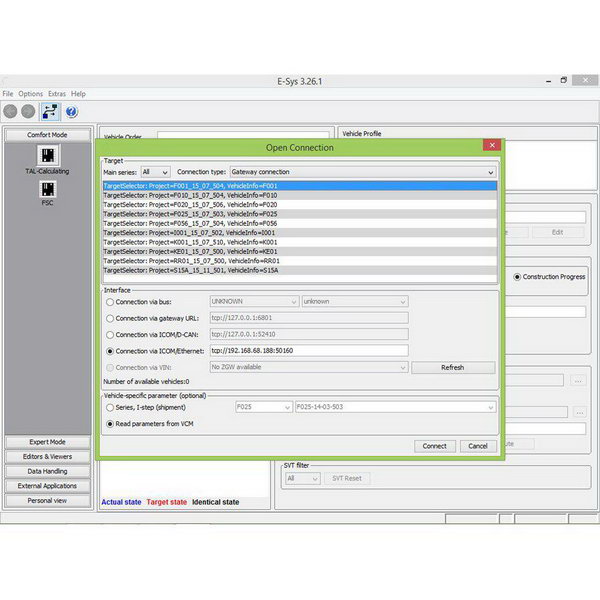Select Construction Progress radio button
Image resolution: width=600 pixels, height=600 pixels.
tap(517, 277)
